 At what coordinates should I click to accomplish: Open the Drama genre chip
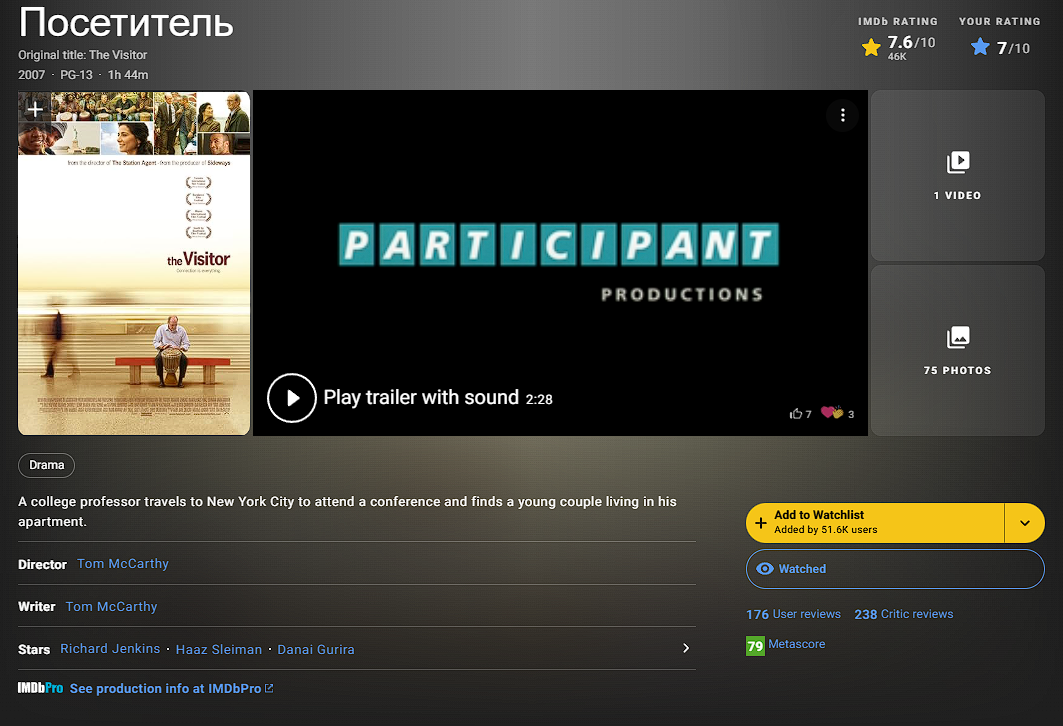coord(46,465)
